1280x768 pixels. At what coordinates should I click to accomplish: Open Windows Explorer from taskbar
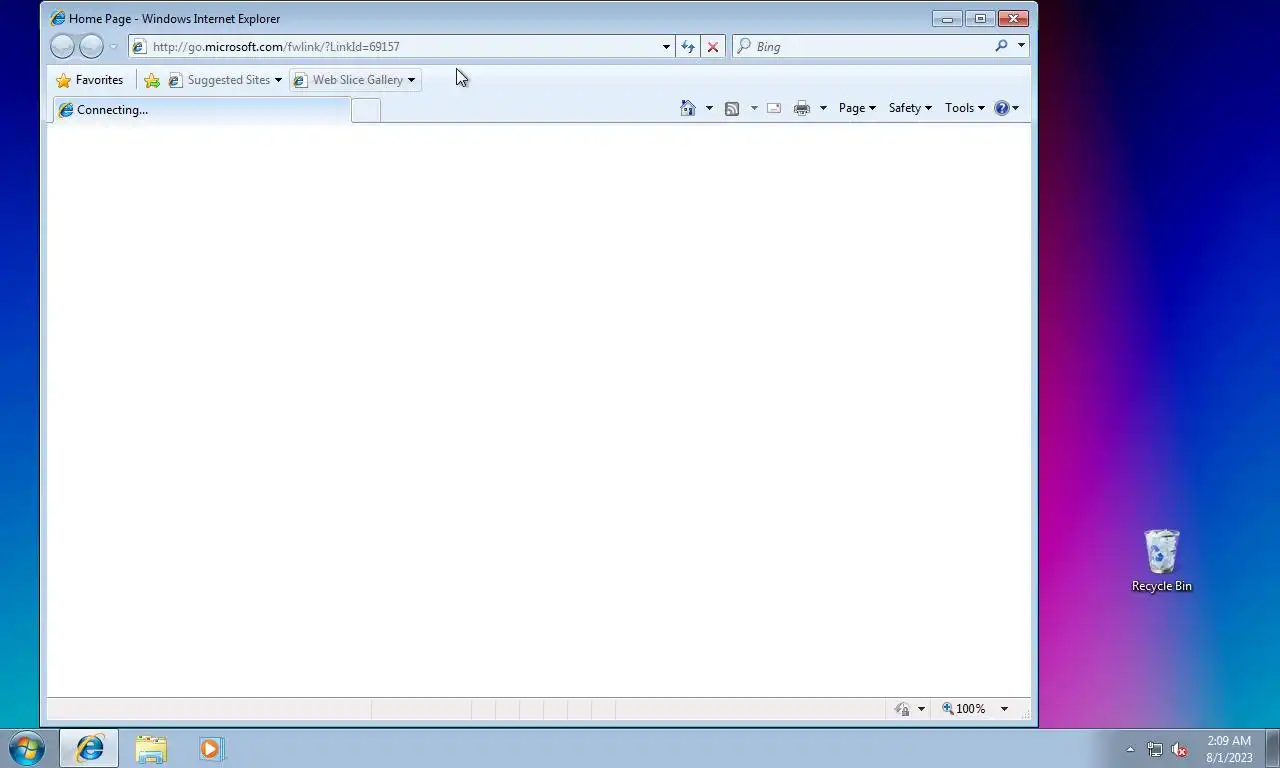click(x=151, y=748)
